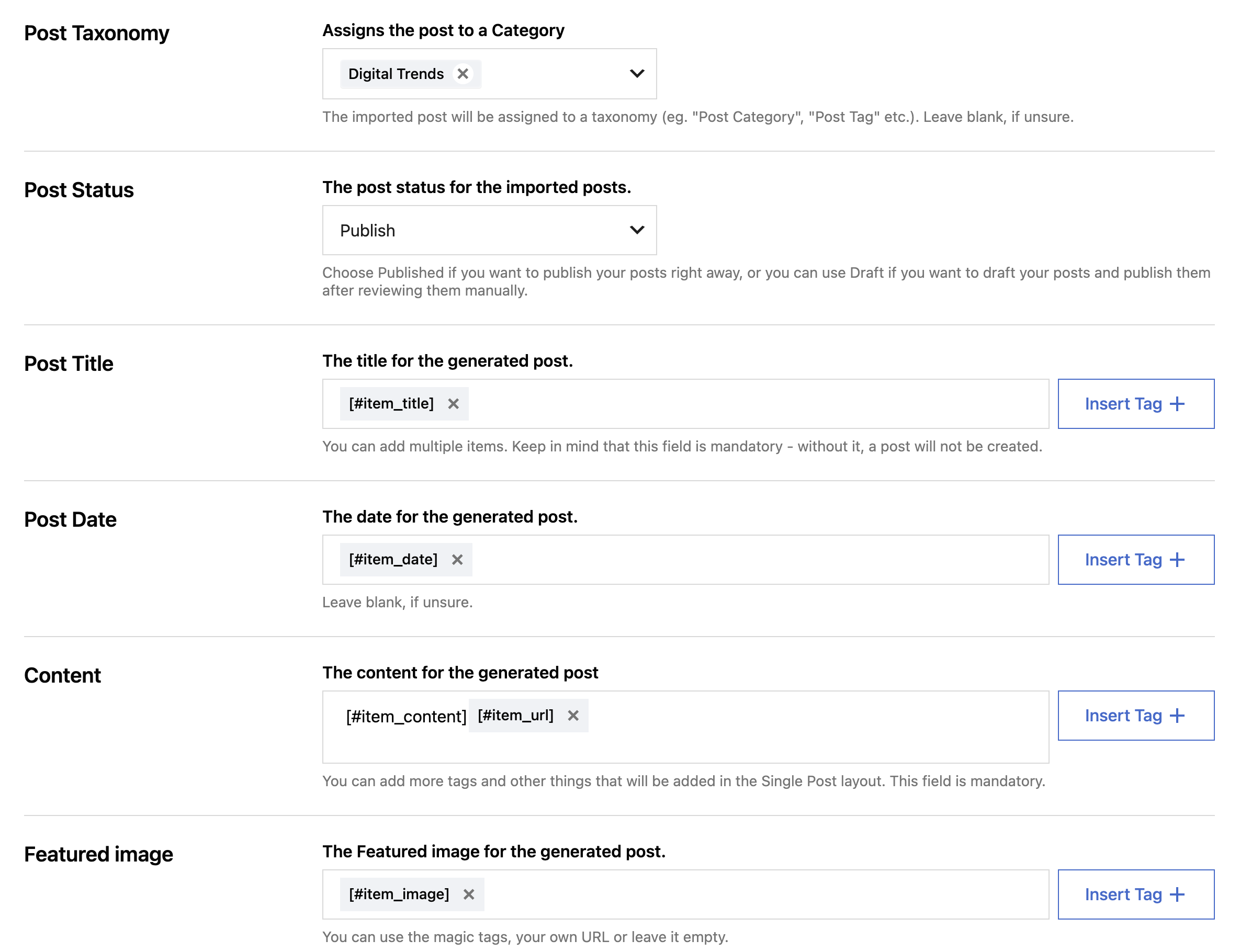
Task: Expand the category dropdown arrow
Action: point(636,74)
